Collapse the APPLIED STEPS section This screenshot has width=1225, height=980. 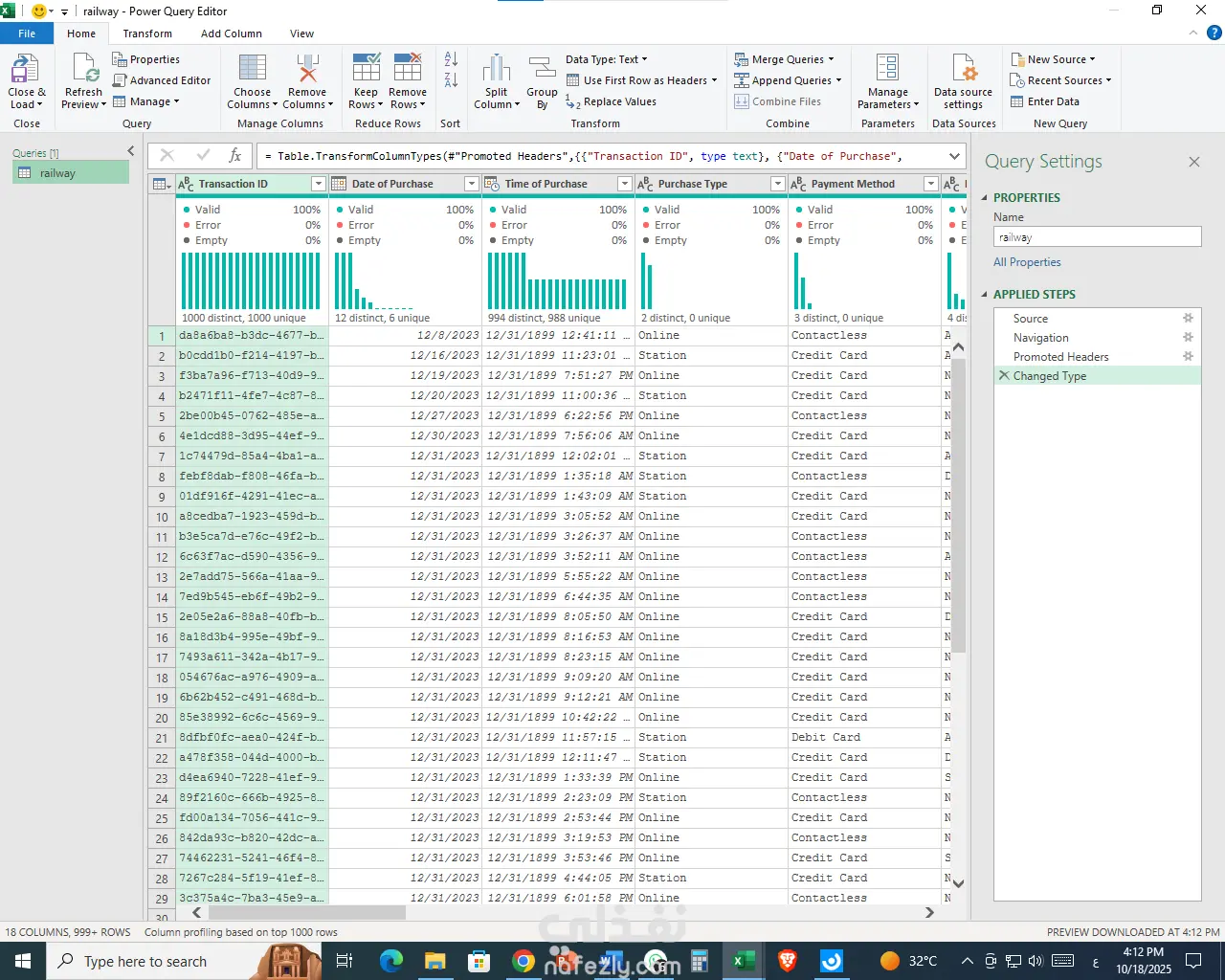(x=985, y=295)
